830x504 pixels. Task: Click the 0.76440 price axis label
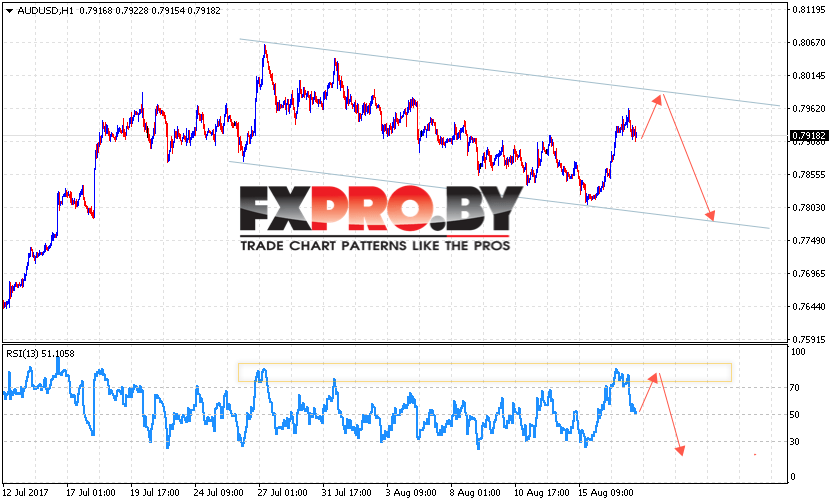[808, 307]
